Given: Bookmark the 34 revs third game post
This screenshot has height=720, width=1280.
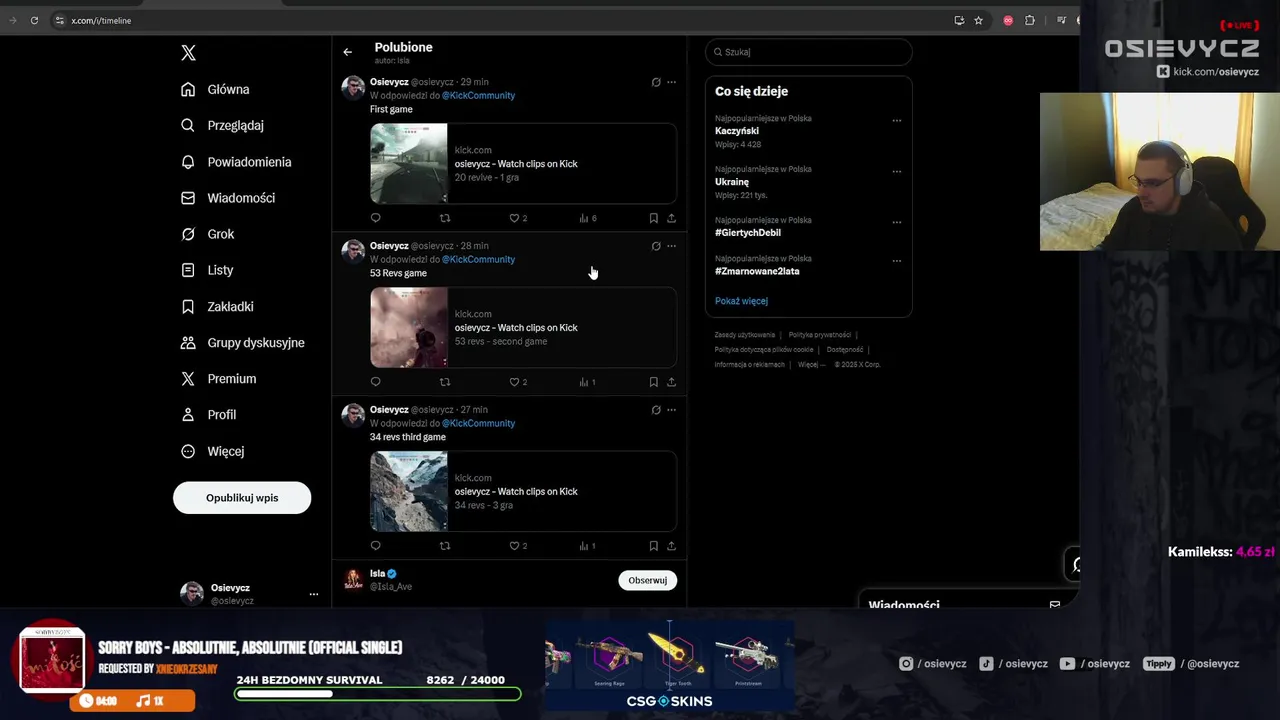Looking at the screenshot, I should click(653, 546).
